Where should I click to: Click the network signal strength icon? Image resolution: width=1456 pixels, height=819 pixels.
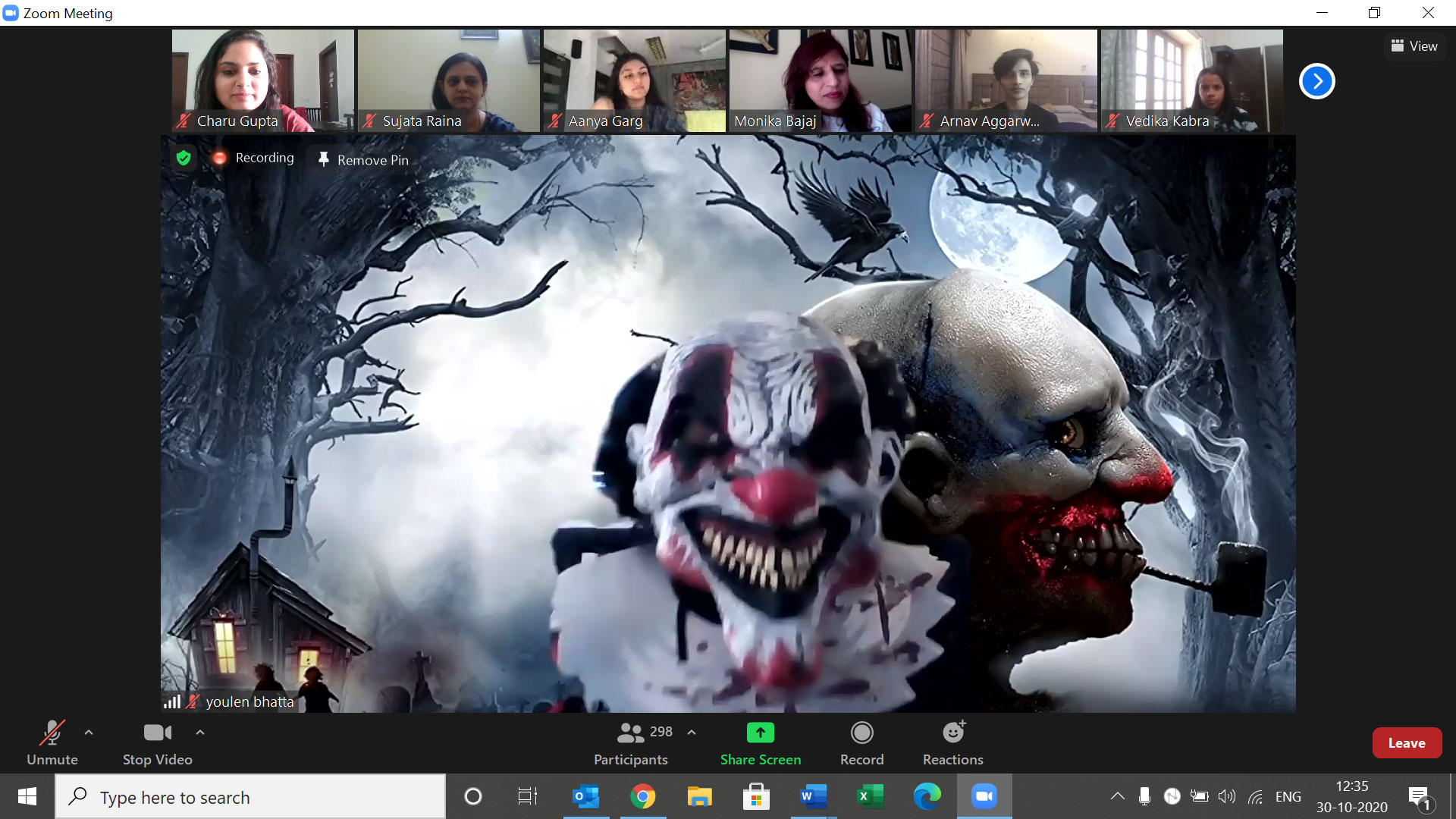172,702
